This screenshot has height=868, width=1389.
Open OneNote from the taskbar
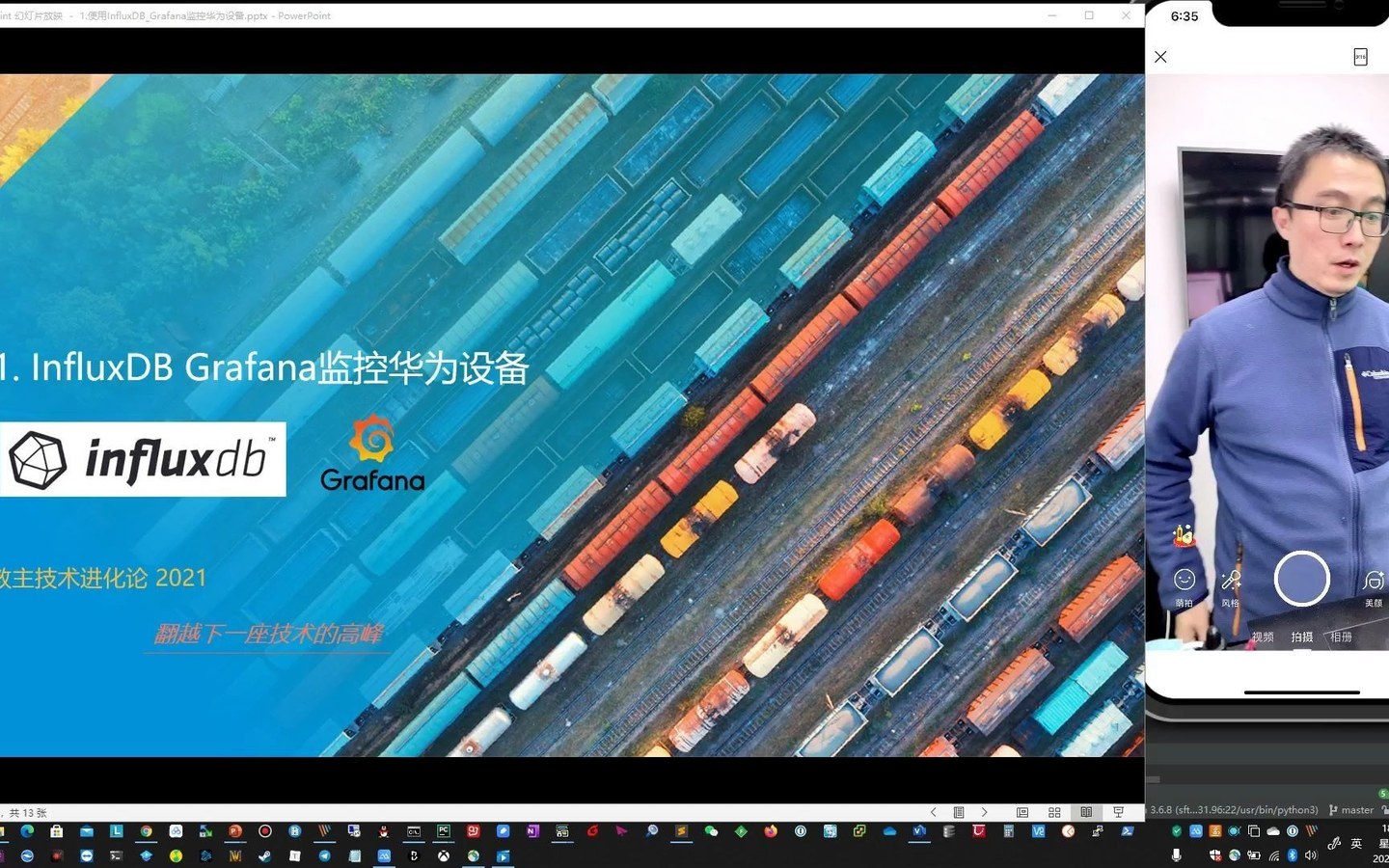coord(532,830)
